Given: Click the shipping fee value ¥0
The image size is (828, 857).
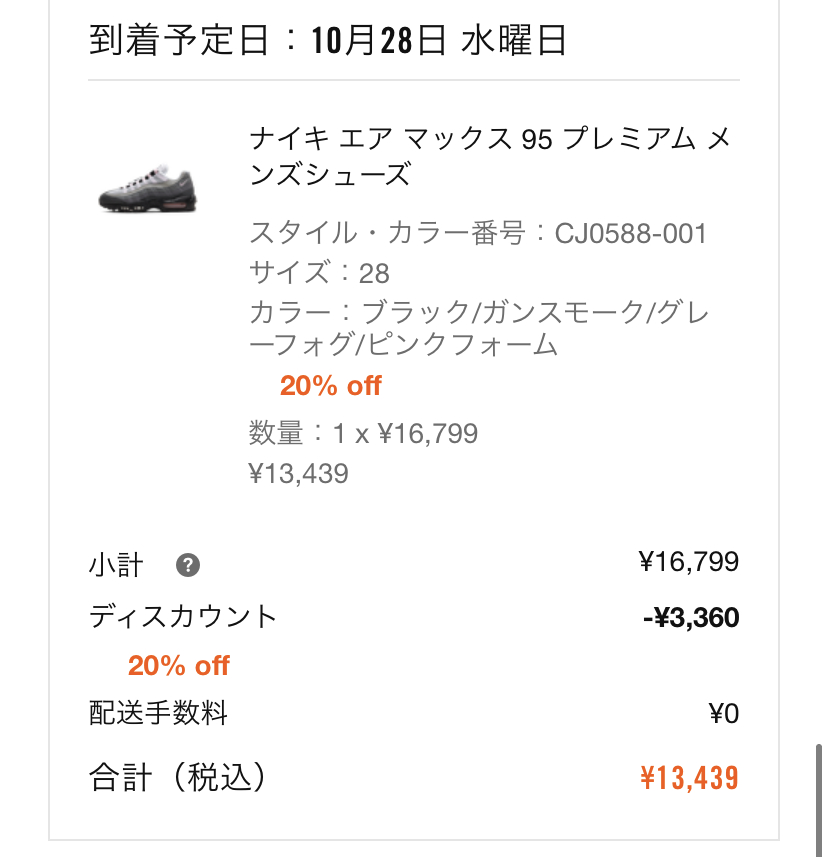Looking at the screenshot, I should click(x=723, y=714).
